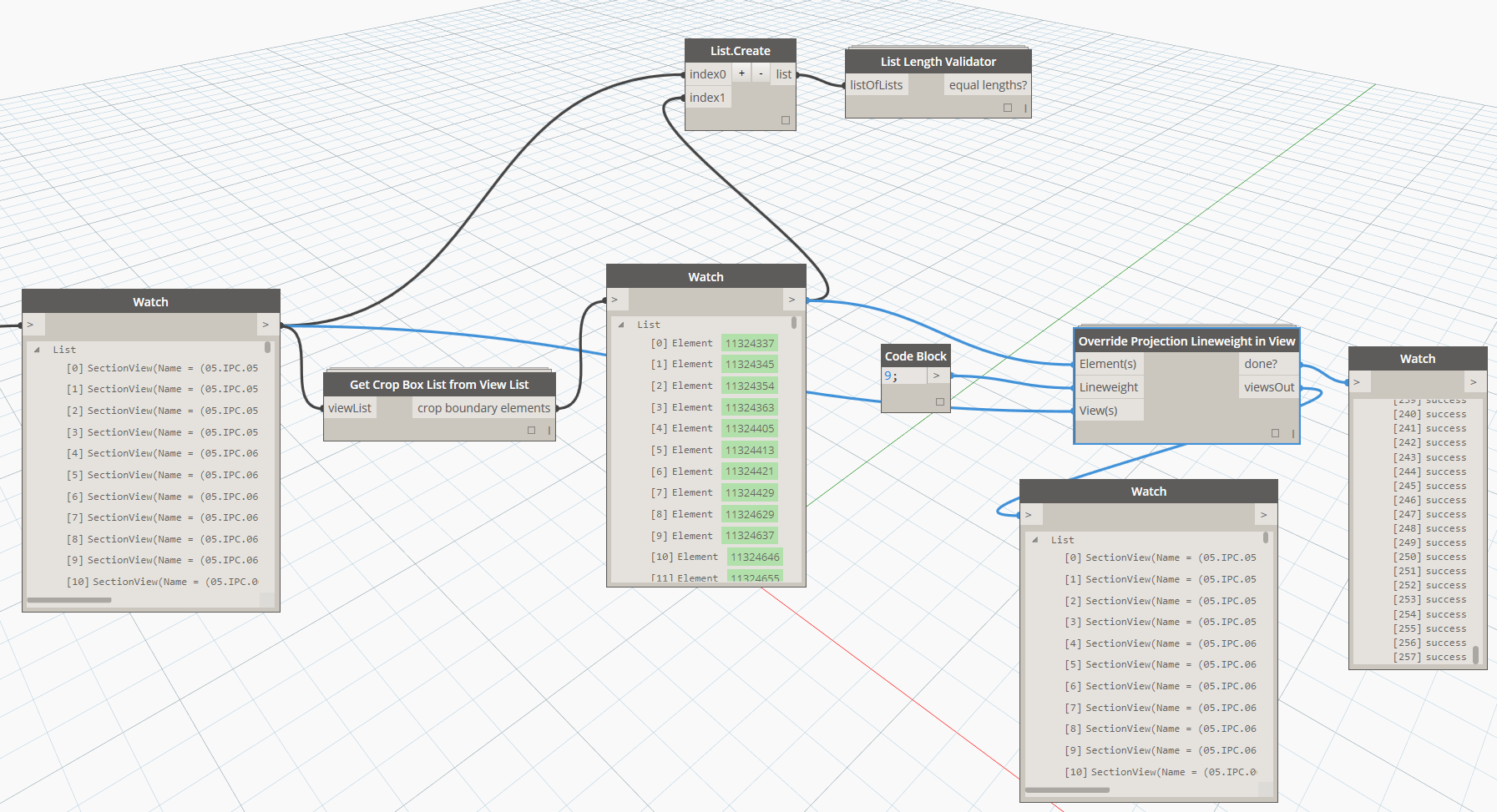Toggle preview checkbox on Override Projection Lineweight node
The height and width of the screenshot is (812, 1497).
pos(1275,433)
